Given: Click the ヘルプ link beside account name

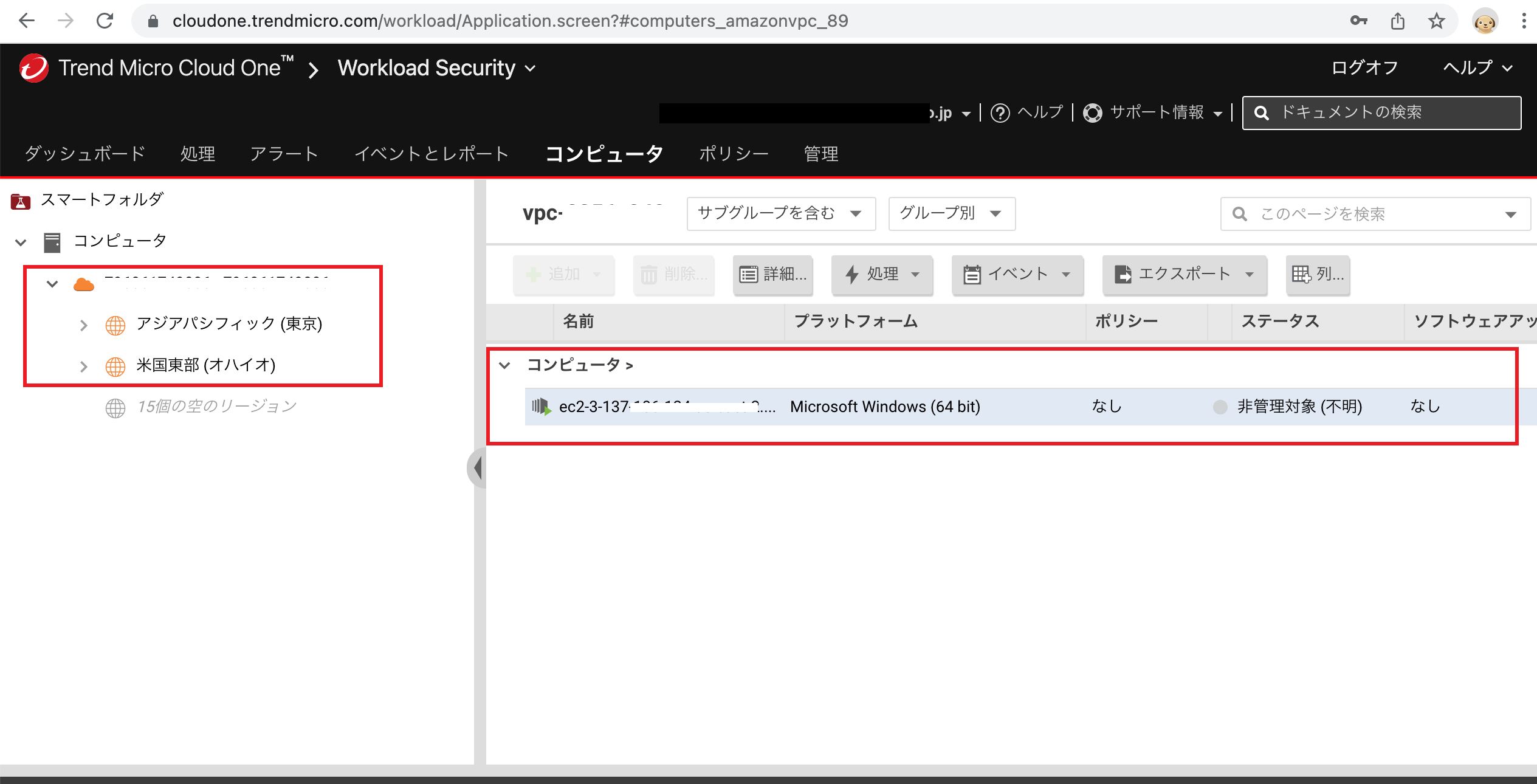Looking at the screenshot, I should coord(1040,112).
